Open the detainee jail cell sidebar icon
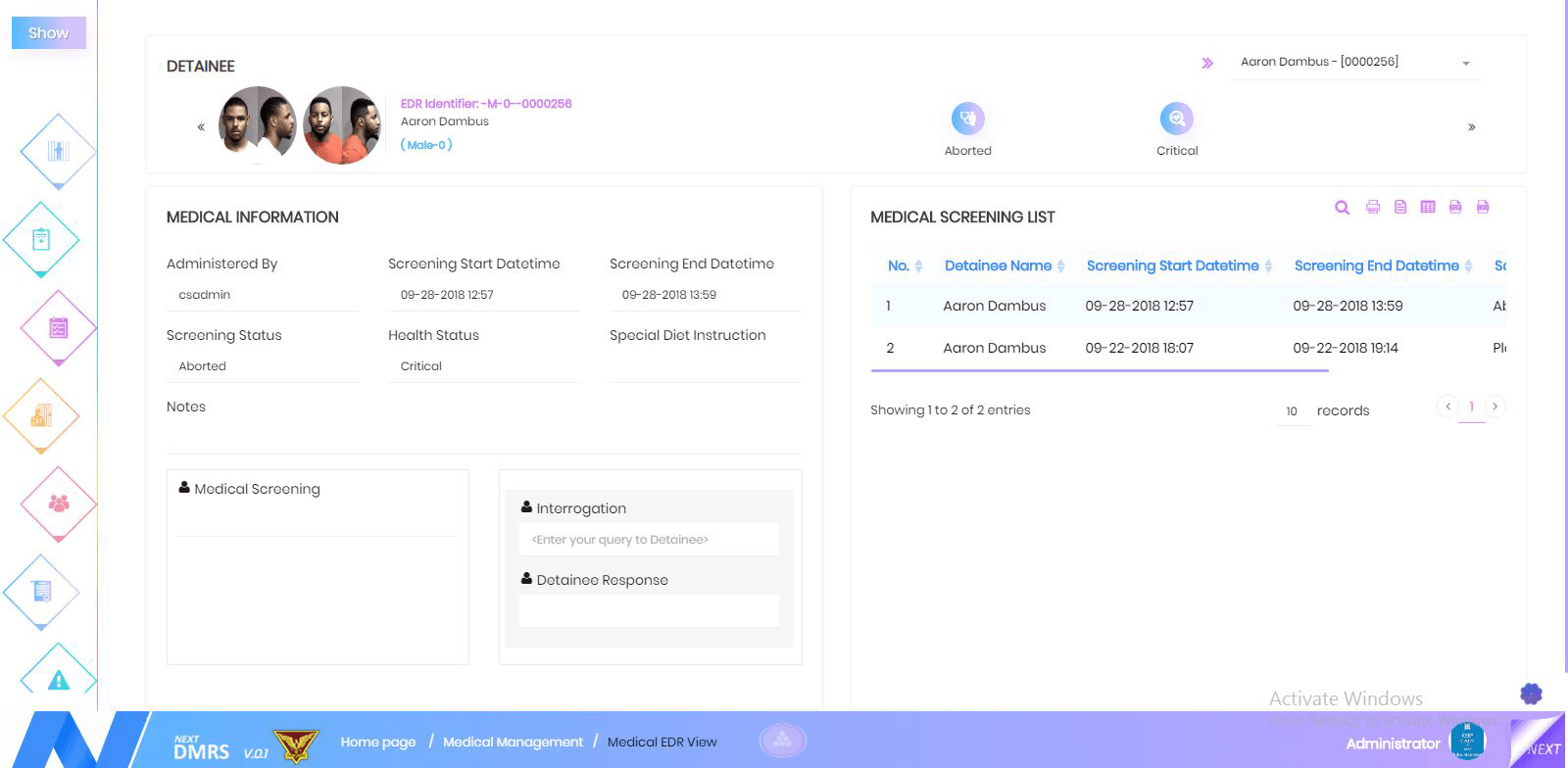 pos(59,151)
